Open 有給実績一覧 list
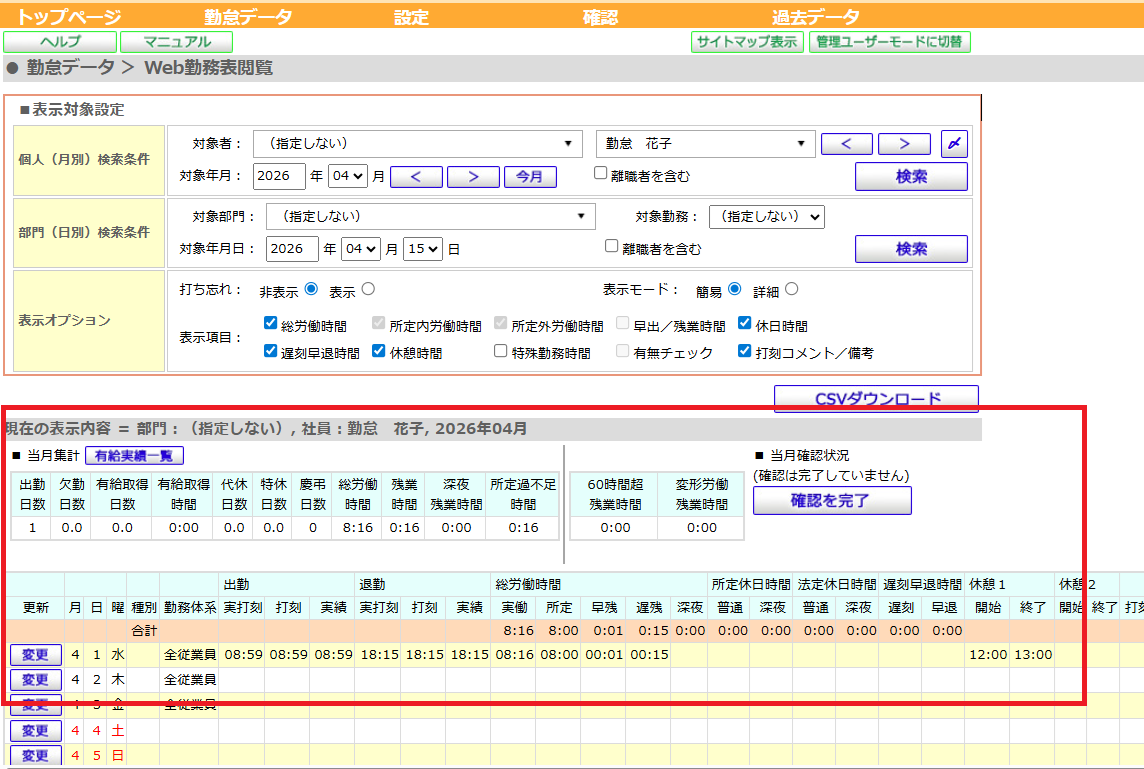This screenshot has height=769, width=1144. [x=134, y=456]
